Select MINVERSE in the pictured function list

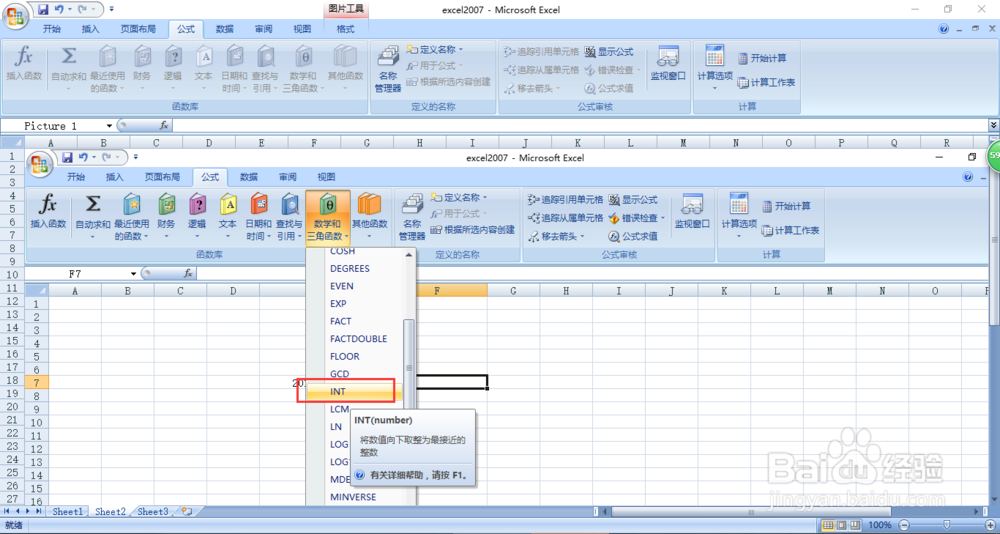click(353, 497)
